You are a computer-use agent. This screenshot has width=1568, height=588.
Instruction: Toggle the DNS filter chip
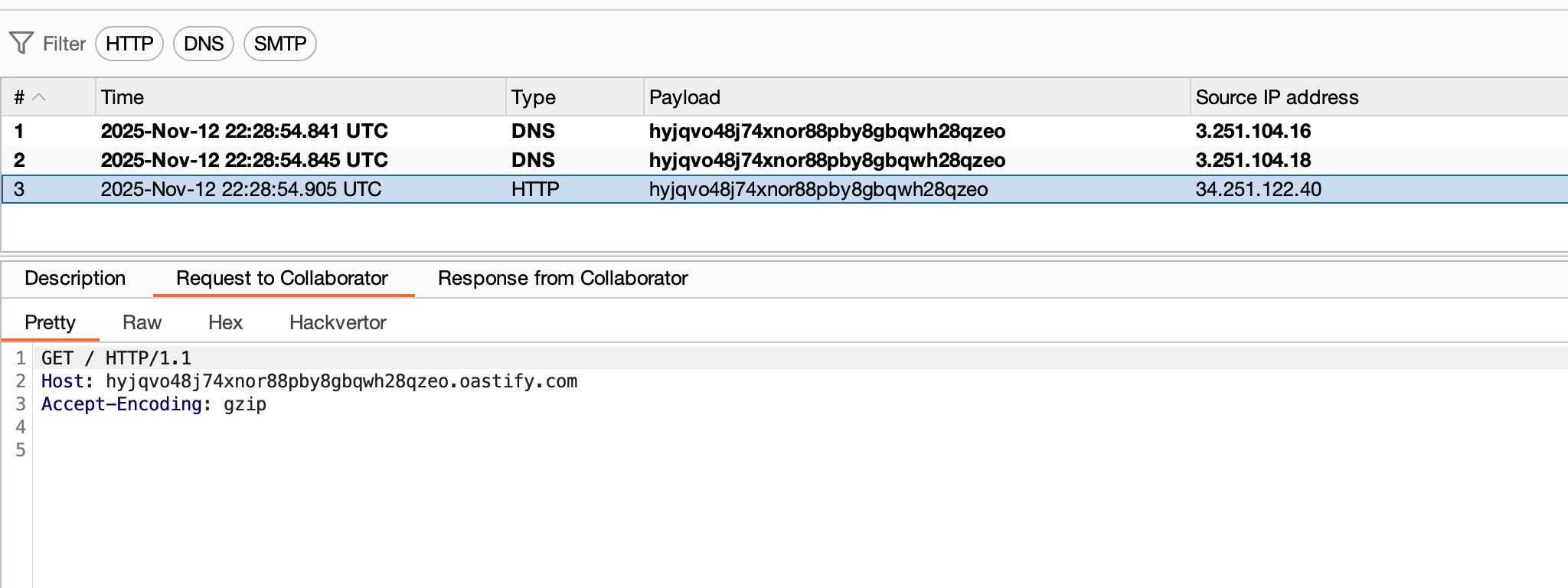(204, 44)
